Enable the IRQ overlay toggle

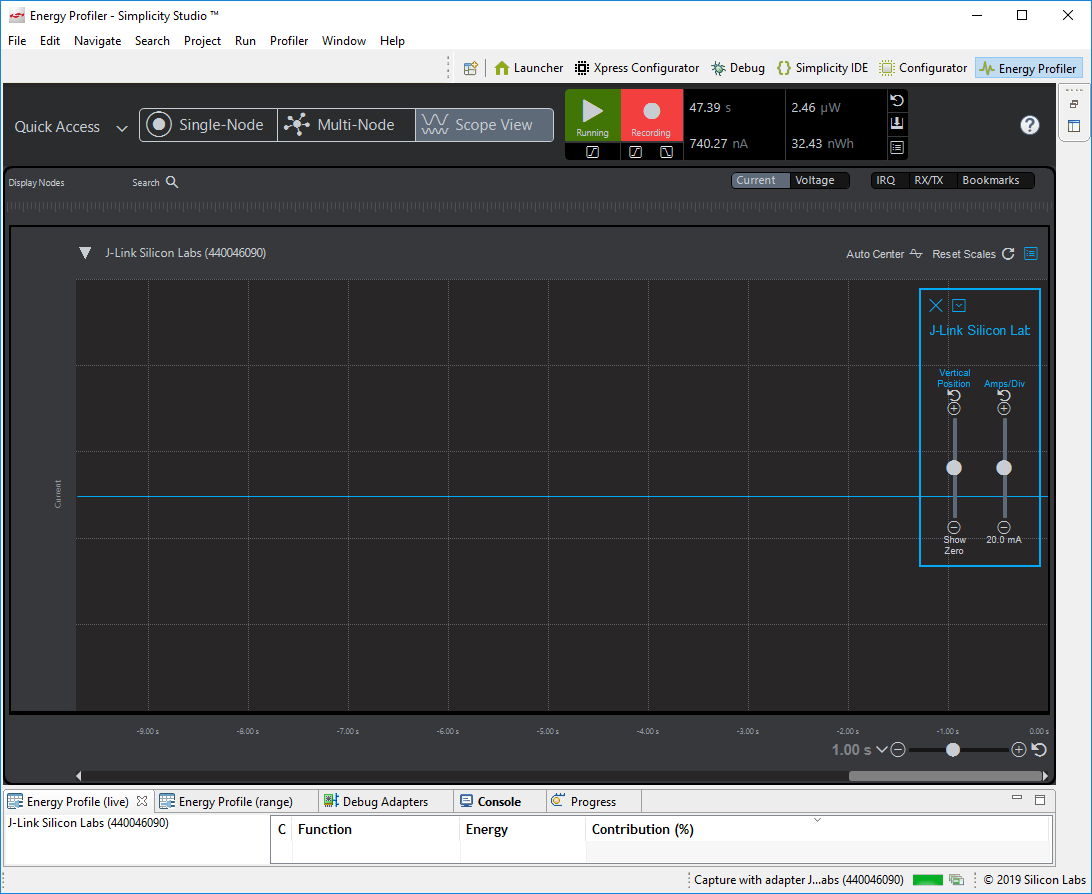886,180
